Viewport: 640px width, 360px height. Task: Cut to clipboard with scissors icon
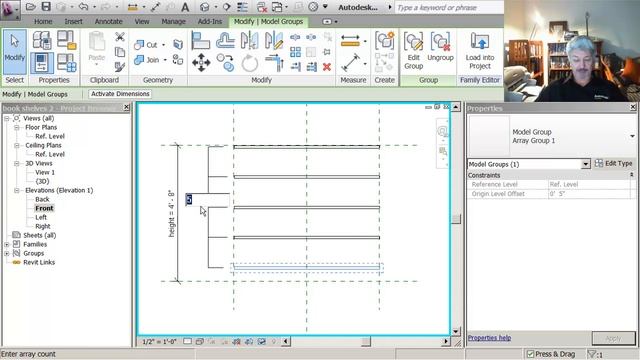pos(120,37)
